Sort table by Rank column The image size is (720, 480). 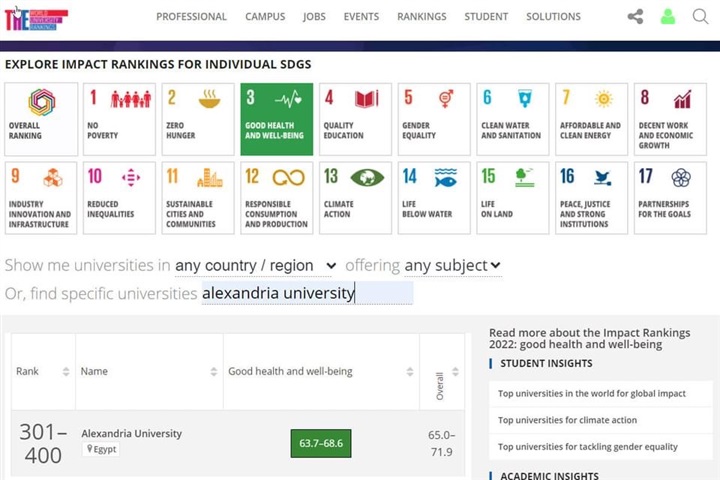[x=43, y=372]
